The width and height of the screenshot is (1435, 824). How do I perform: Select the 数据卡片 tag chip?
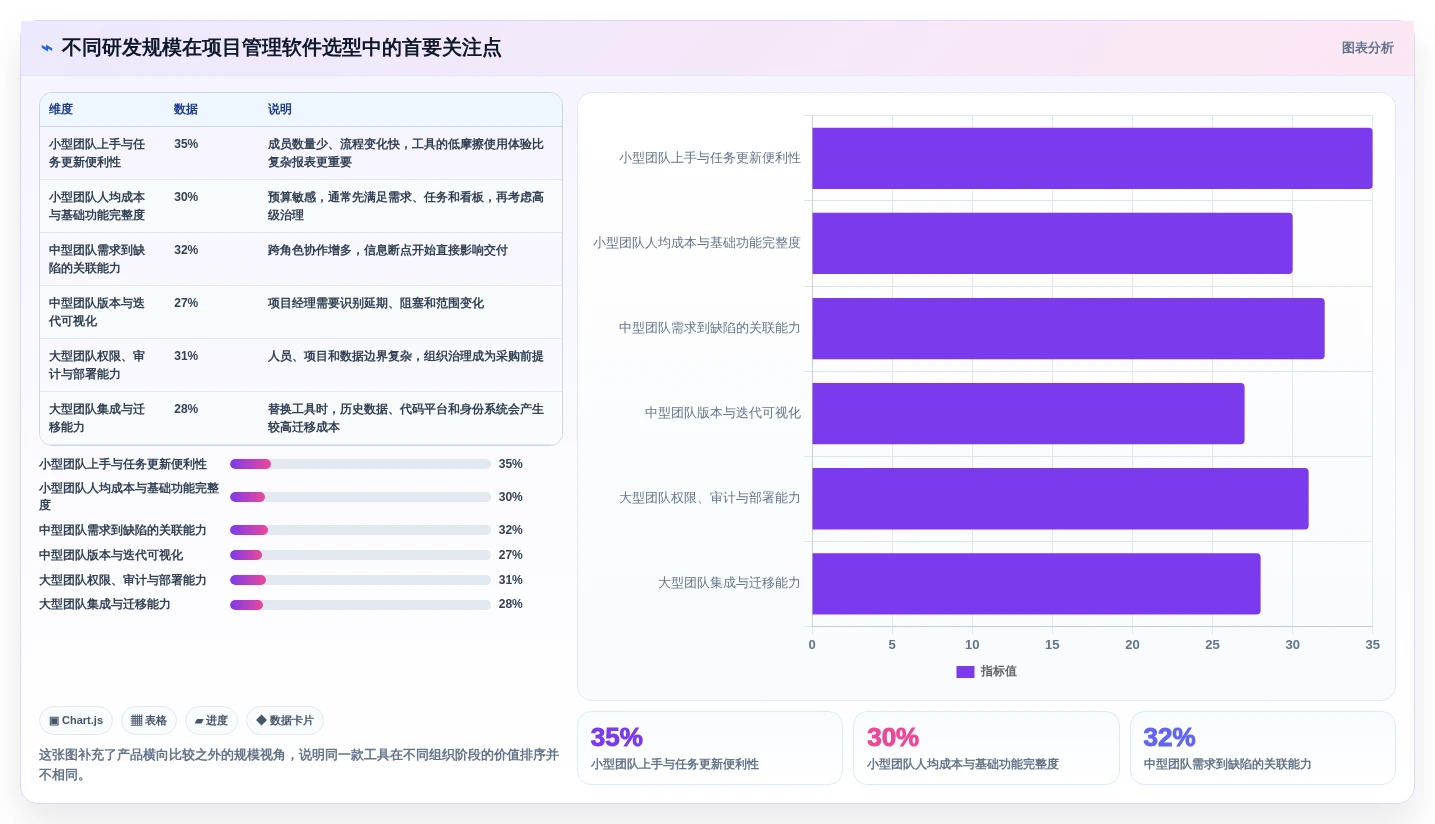point(285,720)
